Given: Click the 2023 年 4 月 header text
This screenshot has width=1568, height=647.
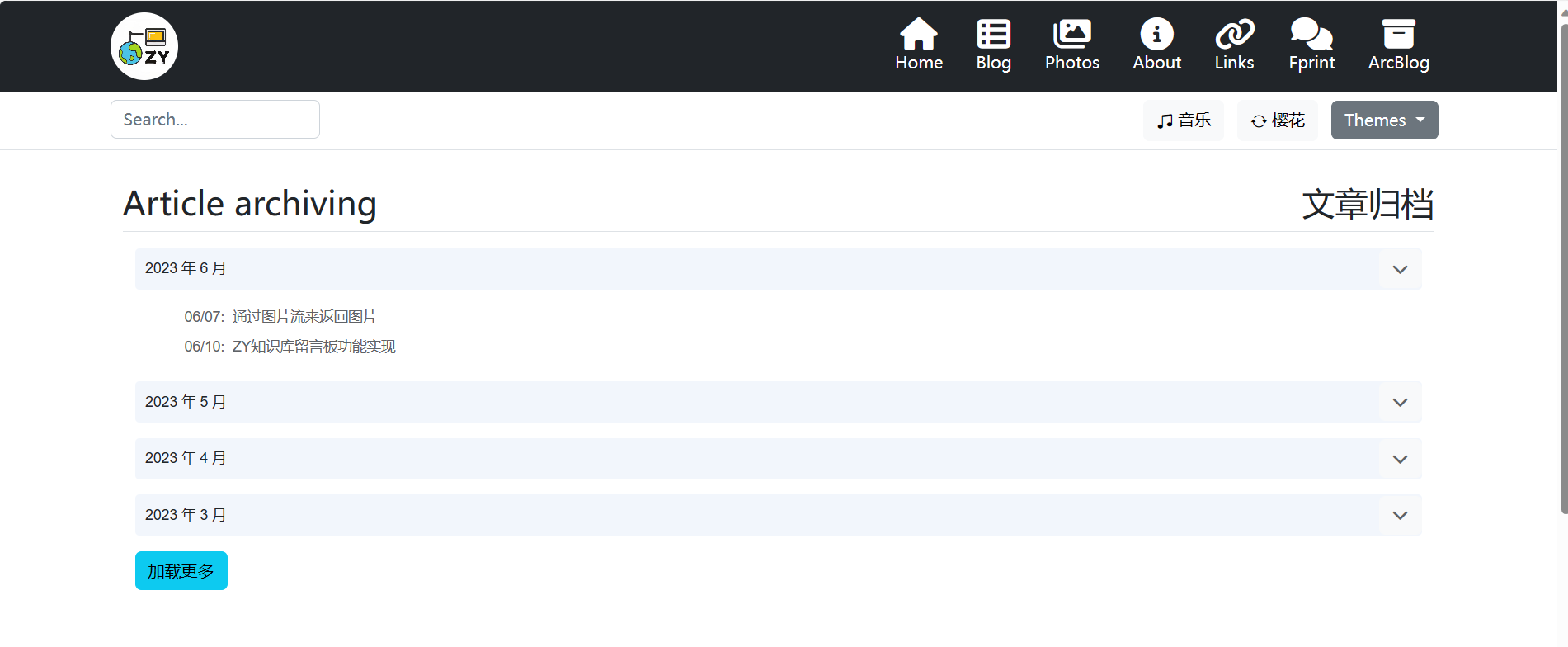Looking at the screenshot, I should (186, 458).
